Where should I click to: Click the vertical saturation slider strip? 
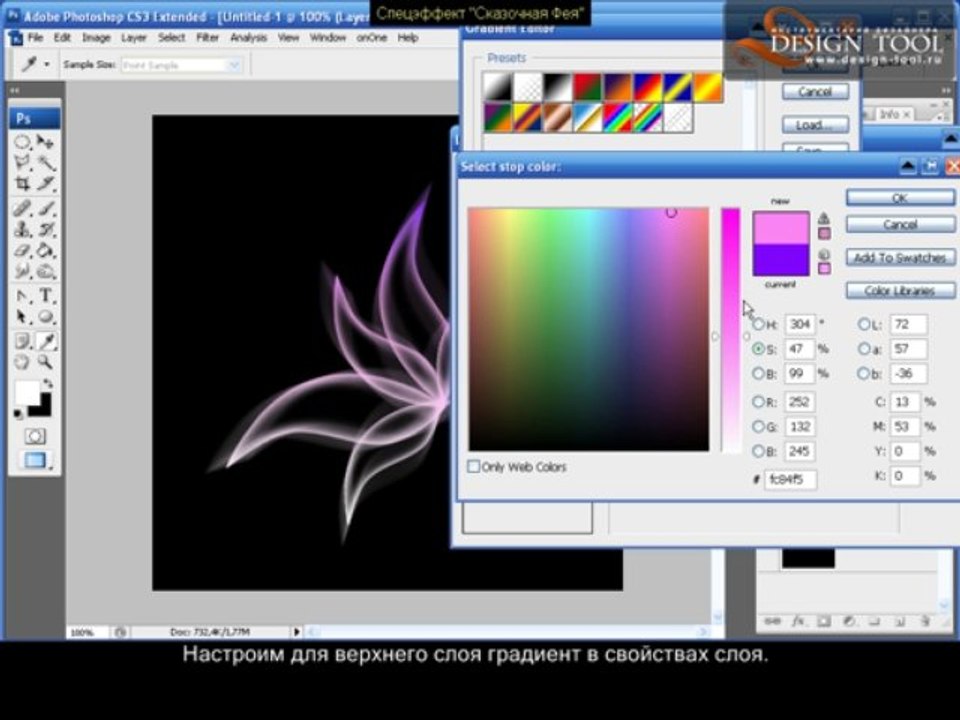[730, 330]
